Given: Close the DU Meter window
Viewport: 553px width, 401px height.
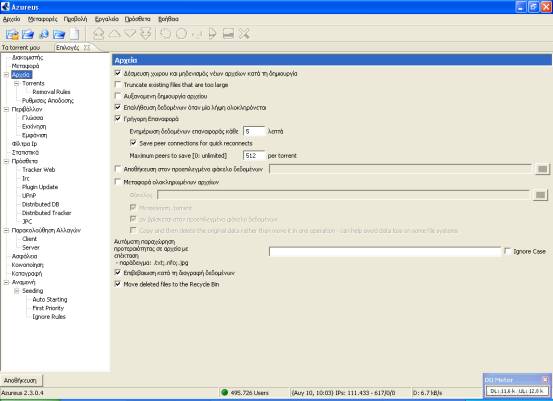Looking at the screenshot, I should point(545,379).
